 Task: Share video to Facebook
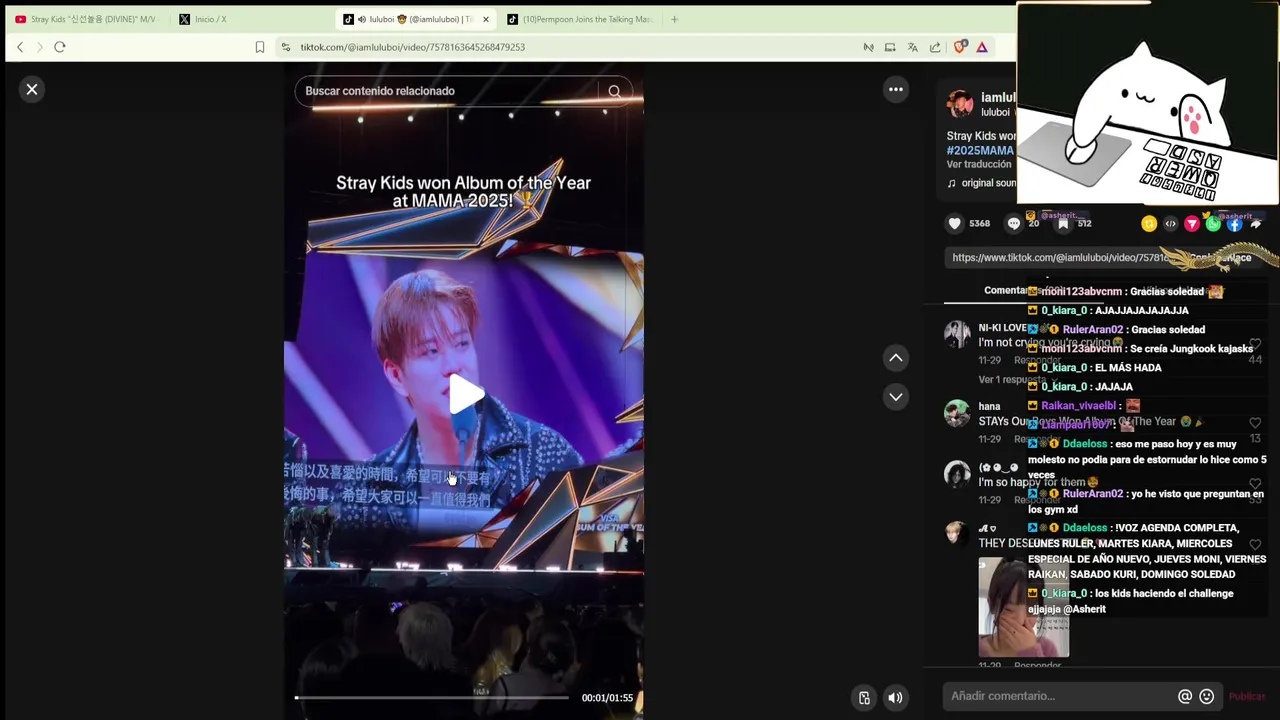pyautogui.click(x=1235, y=224)
